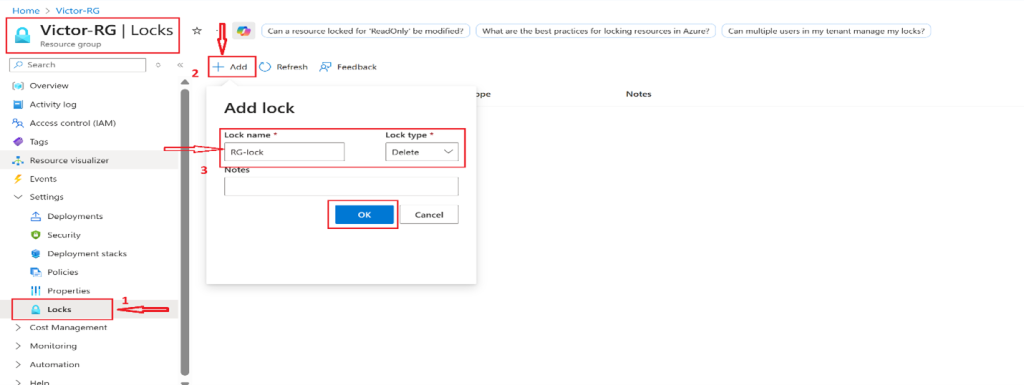The width and height of the screenshot is (1024, 385).
Task: Click the Feedback button label
Action: (357, 67)
